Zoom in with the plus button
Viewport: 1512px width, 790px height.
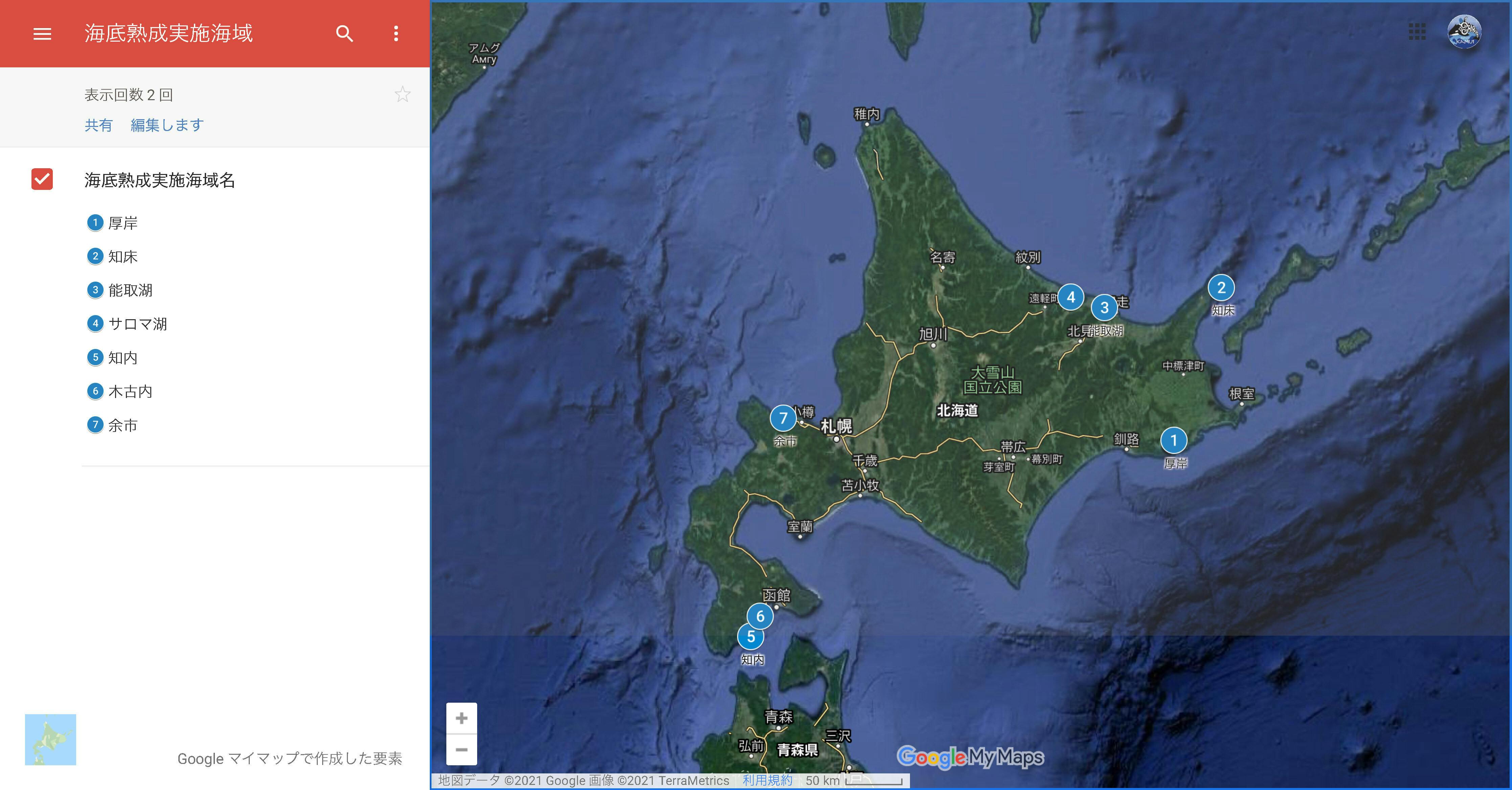pyautogui.click(x=461, y=718)
